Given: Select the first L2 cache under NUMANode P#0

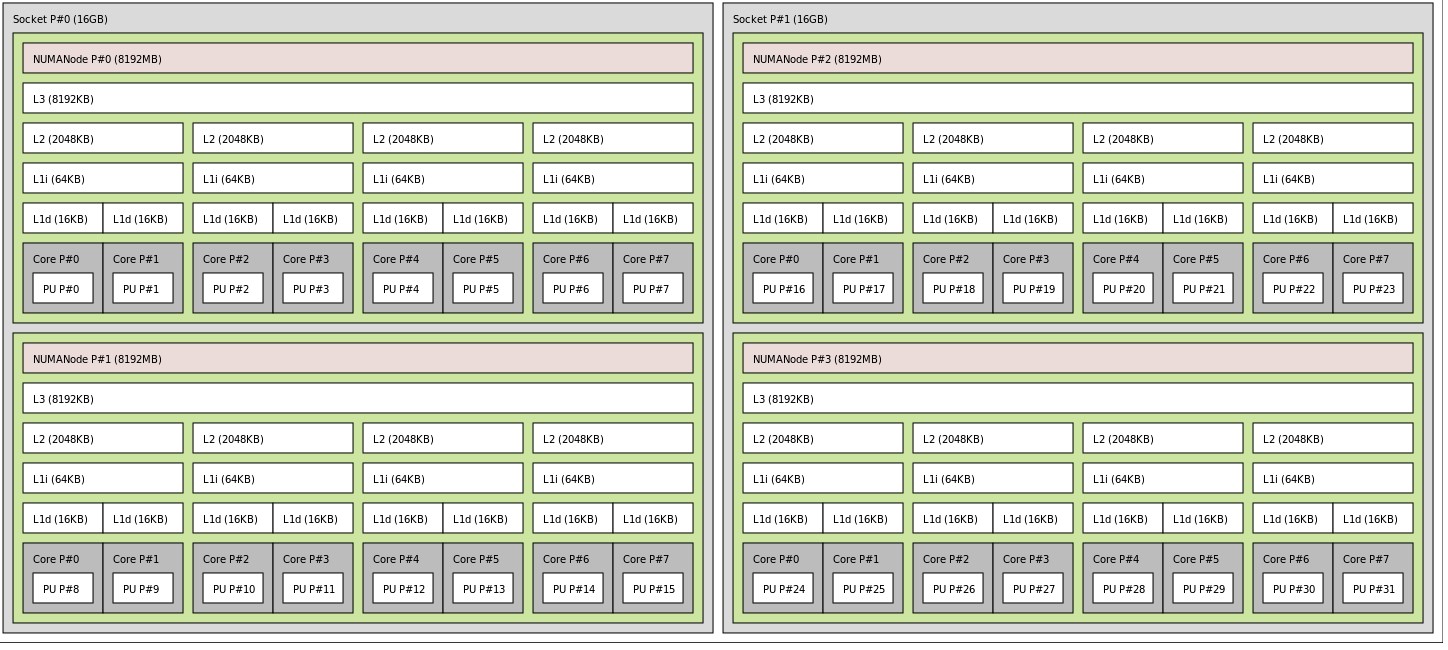Looking at the screenshot, I should click(102, 137).
